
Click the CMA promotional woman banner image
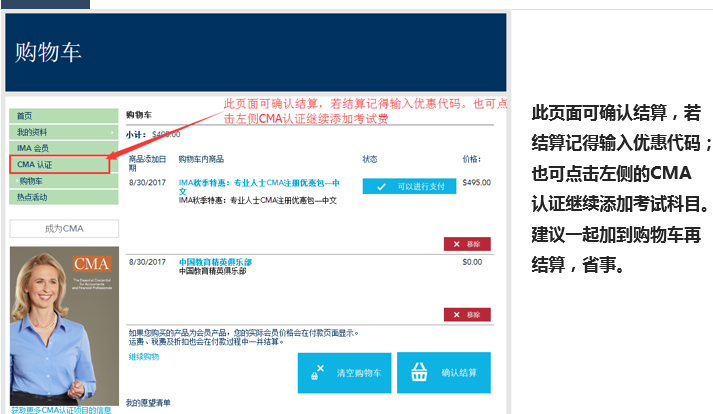[x=64, y=326]
